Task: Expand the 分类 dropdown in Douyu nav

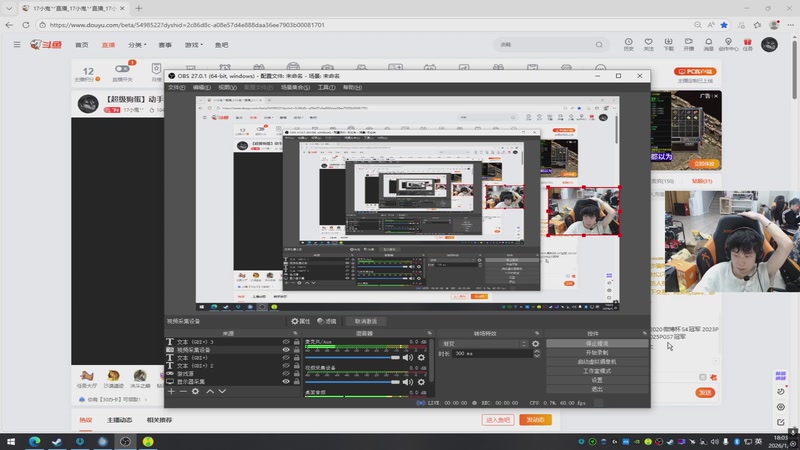Action: point(137,45)
